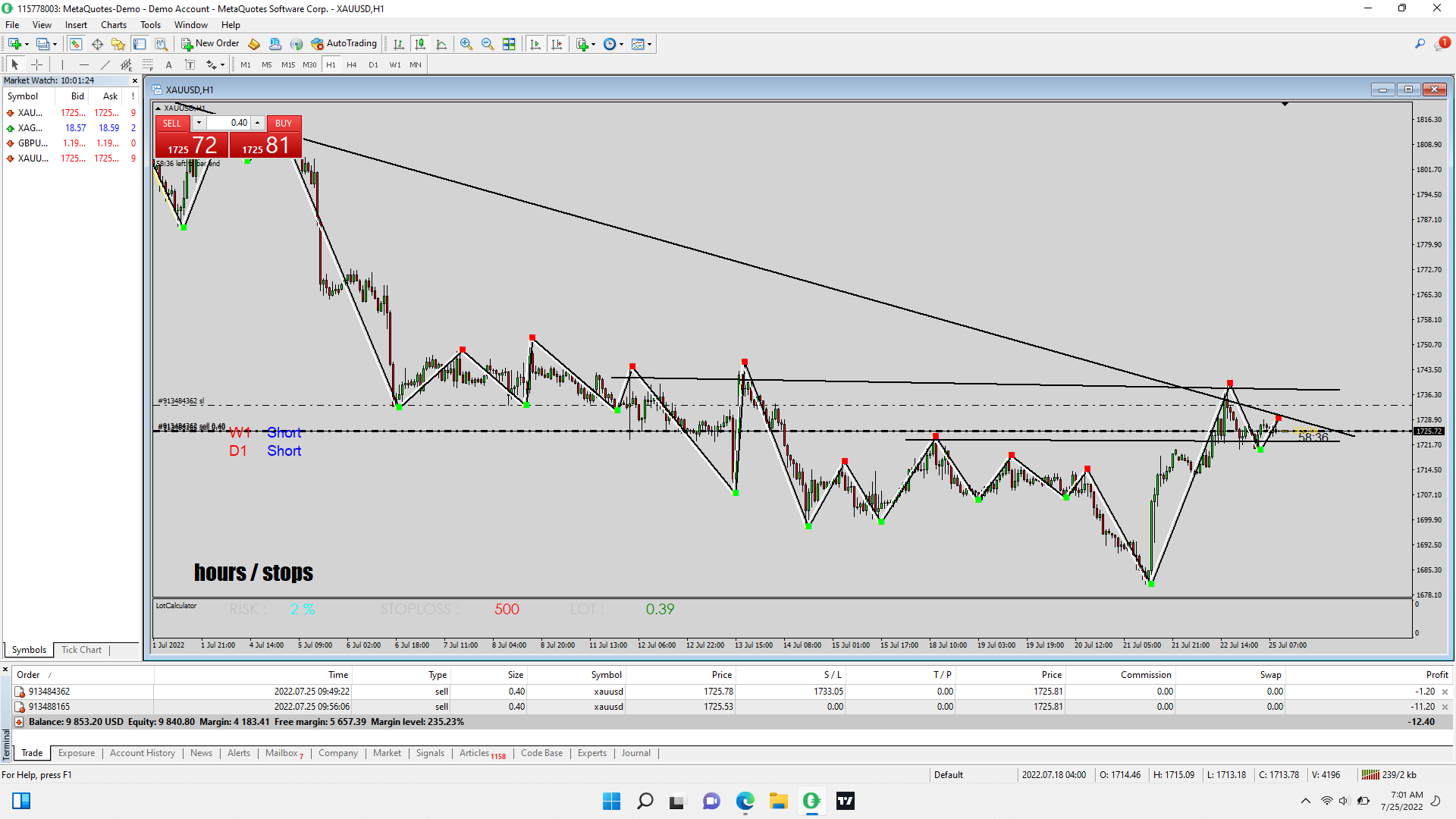Click the Tile Windows icon
The width and height of the screenshot is (1456, 819).
click(x=509, y=44)
